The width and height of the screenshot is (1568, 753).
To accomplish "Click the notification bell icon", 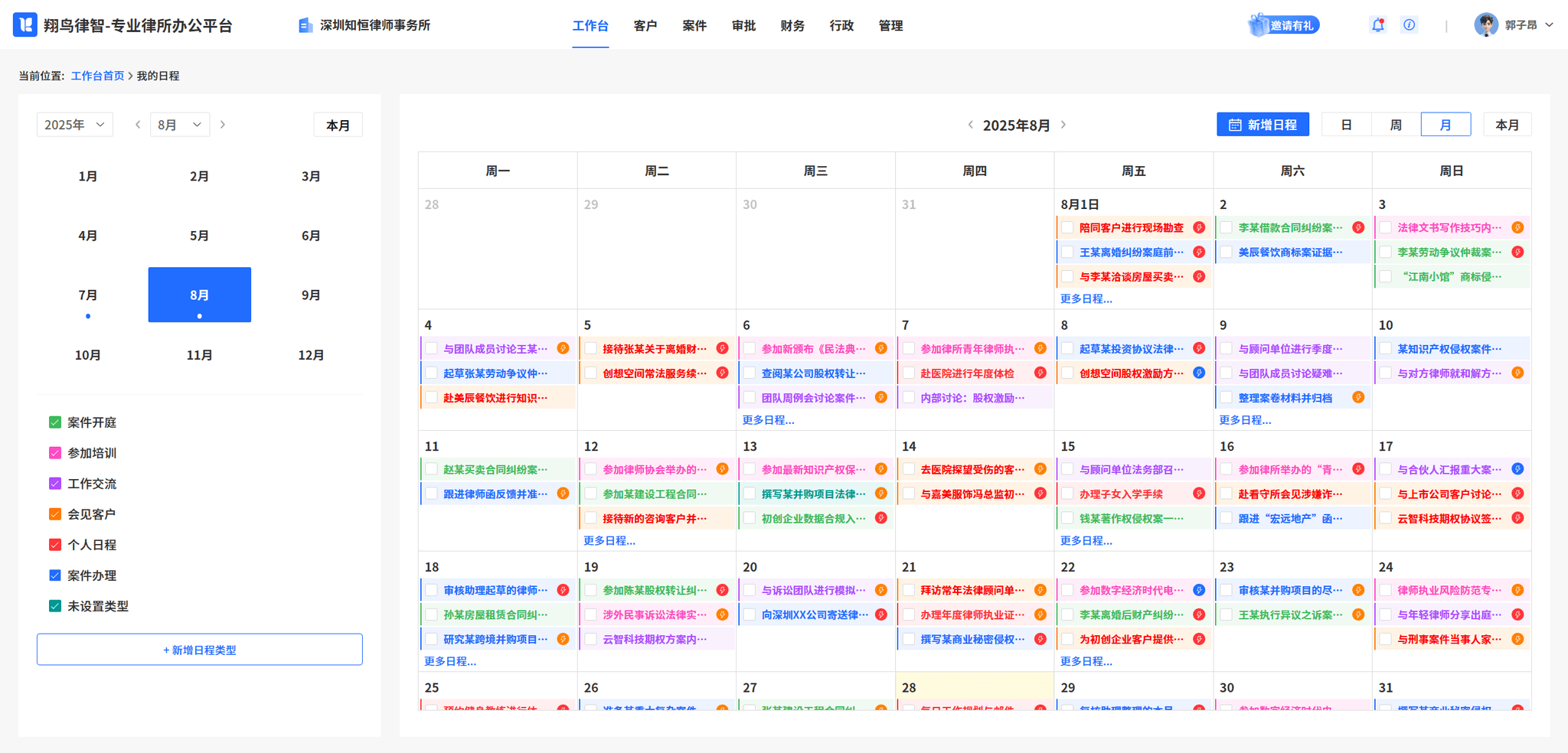I will (1377, 25).
